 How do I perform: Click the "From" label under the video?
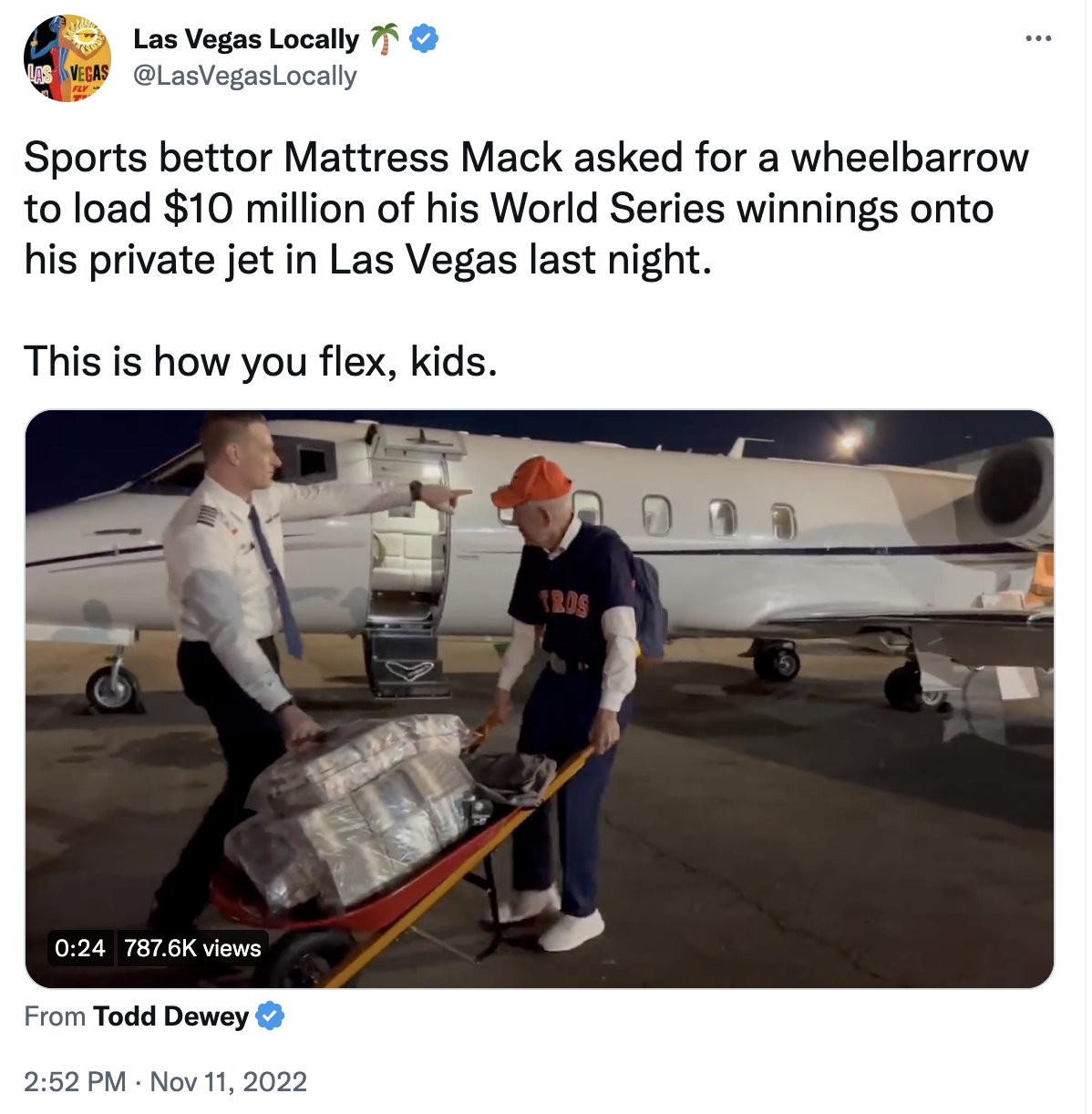[x=55, y=1016]
